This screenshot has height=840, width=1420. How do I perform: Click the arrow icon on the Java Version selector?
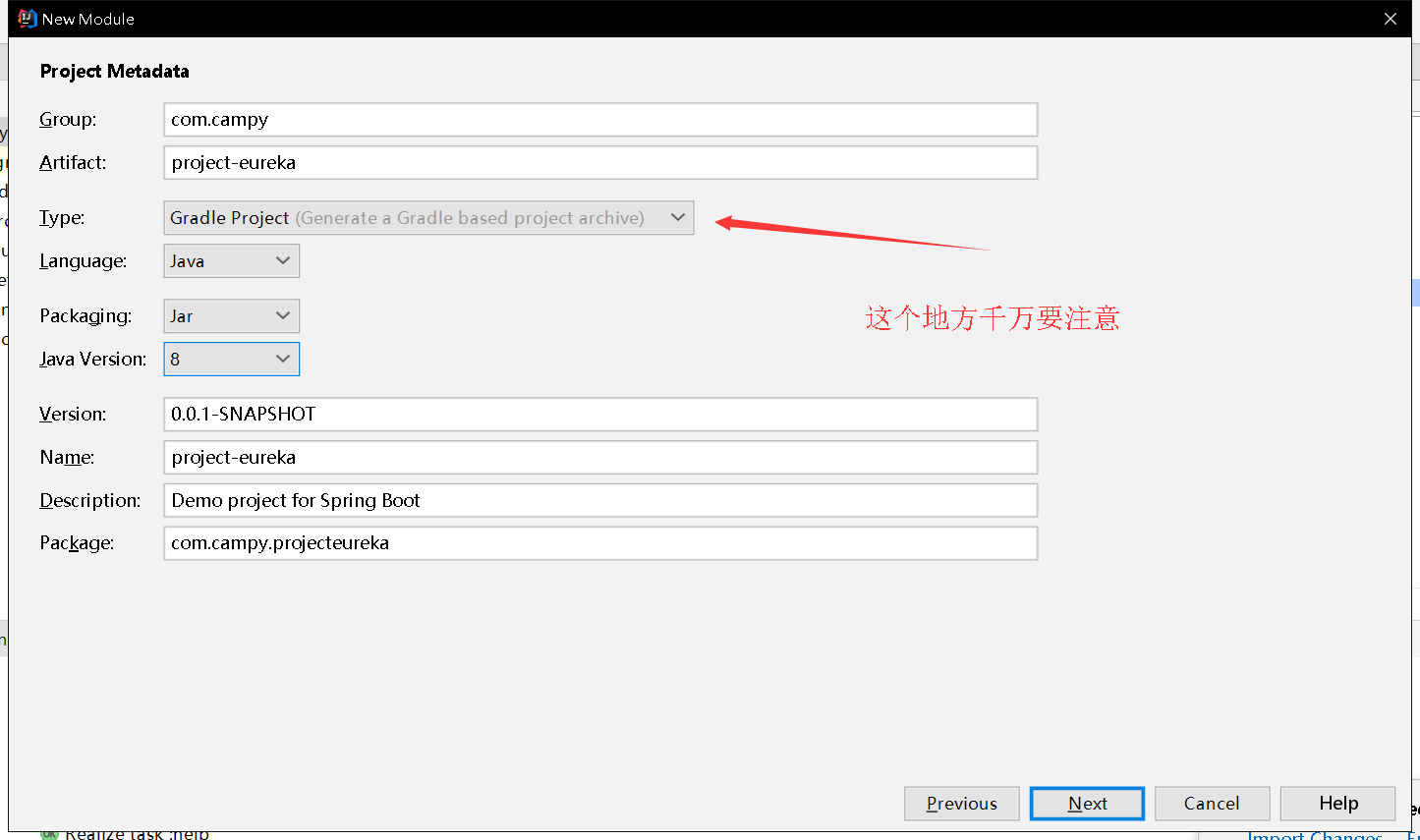tap(283, 359)
